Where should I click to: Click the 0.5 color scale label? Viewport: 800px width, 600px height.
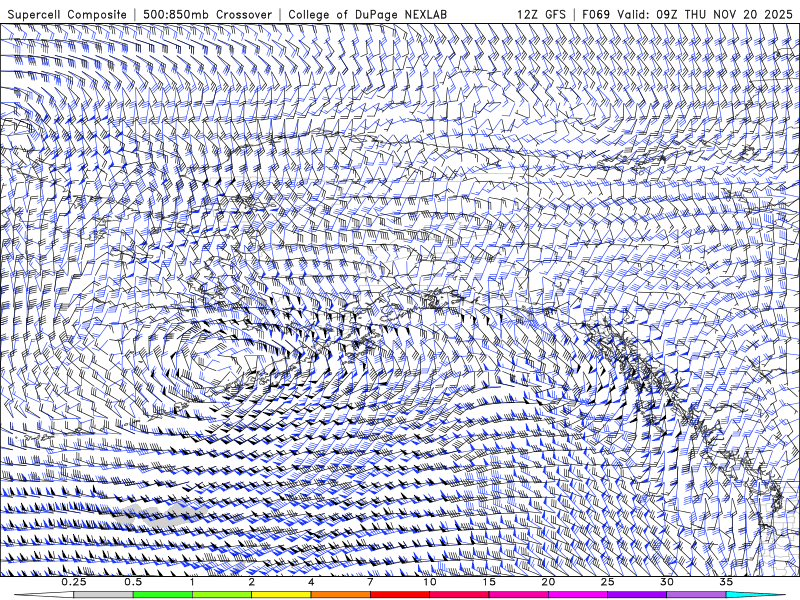click(133, 582)
